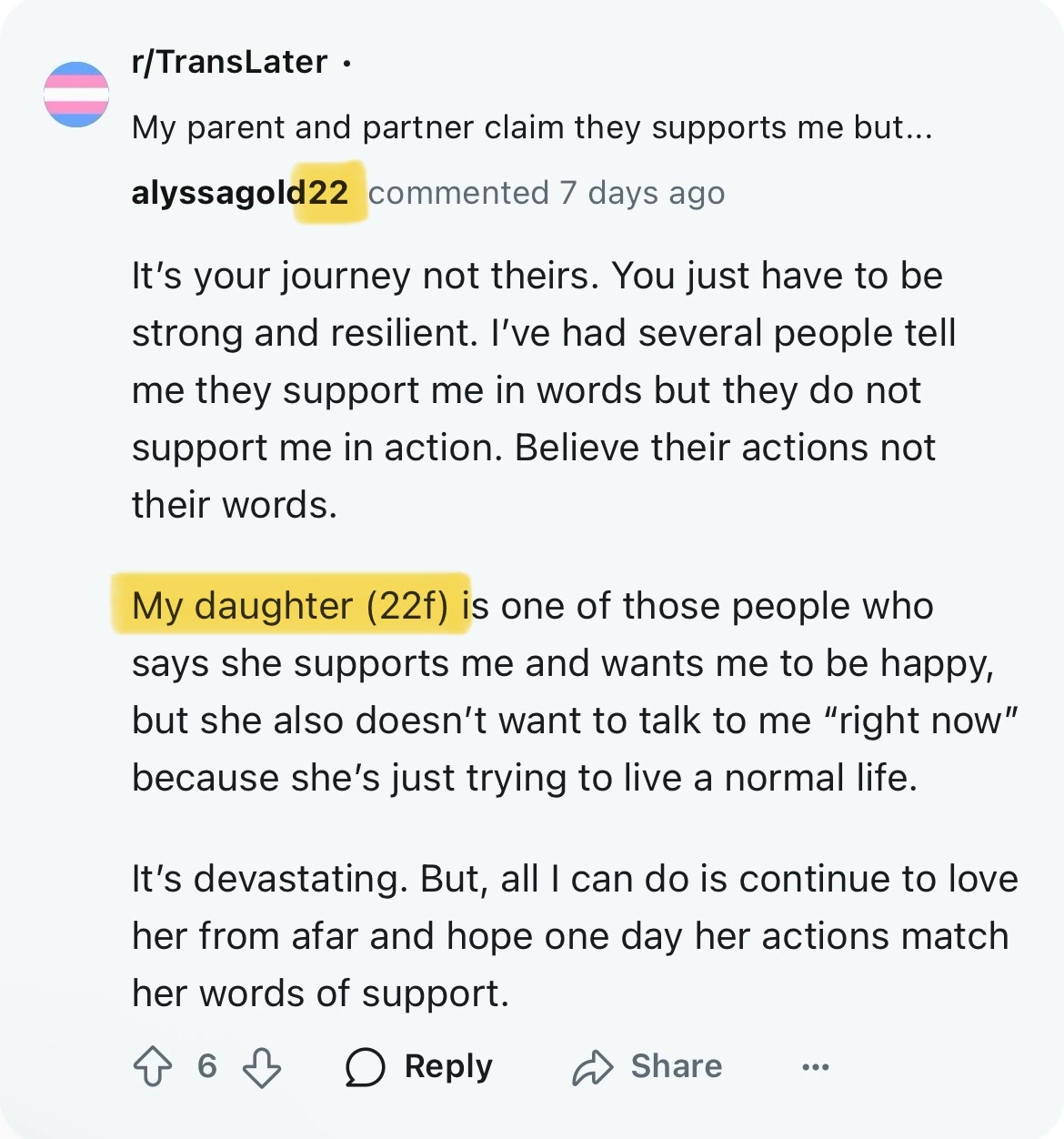Click the "commented 7 days ago" timestamp

[547, 193]
